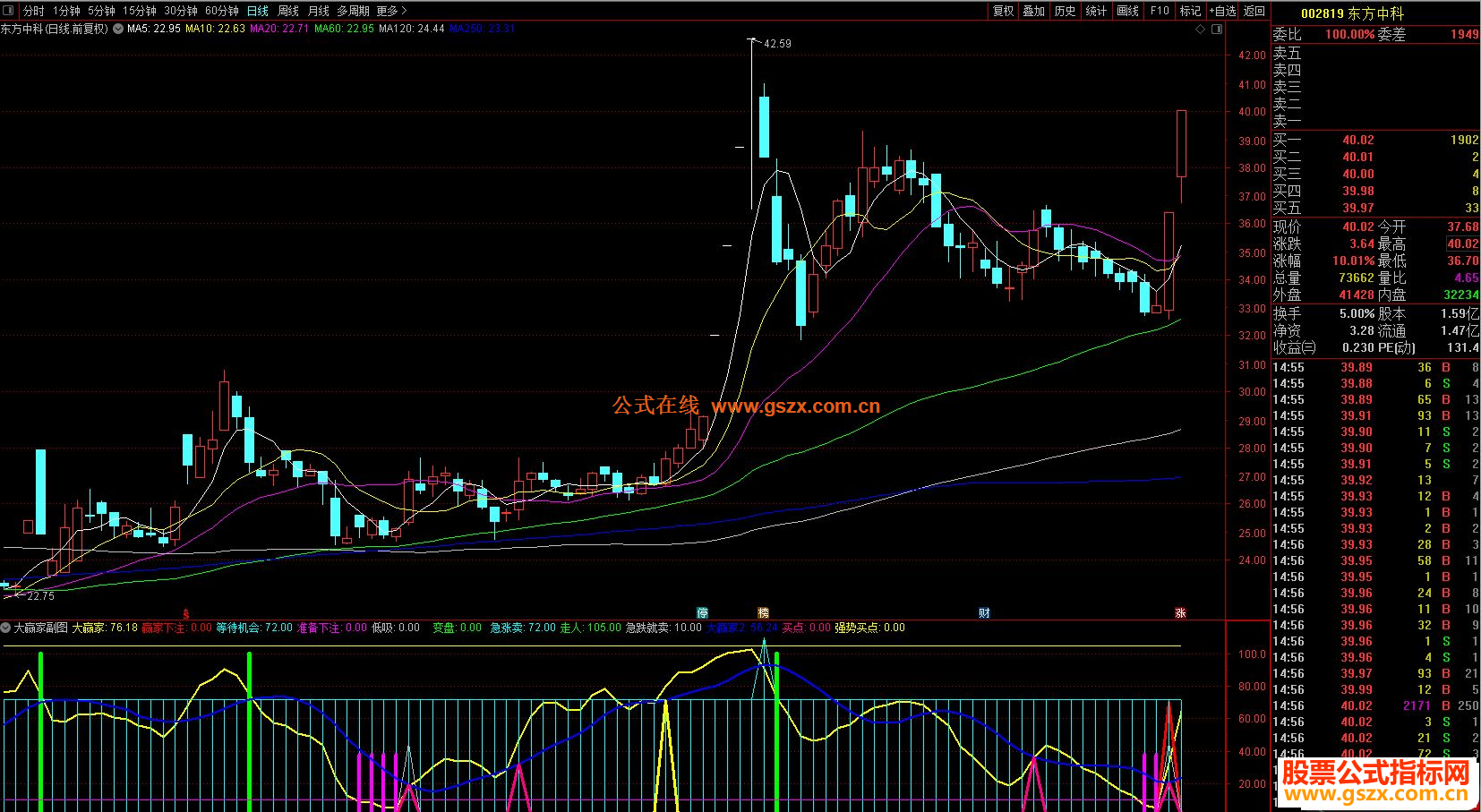Switch to 周线 weekly chart tab

pyautogui.click(x=288, y=11)
